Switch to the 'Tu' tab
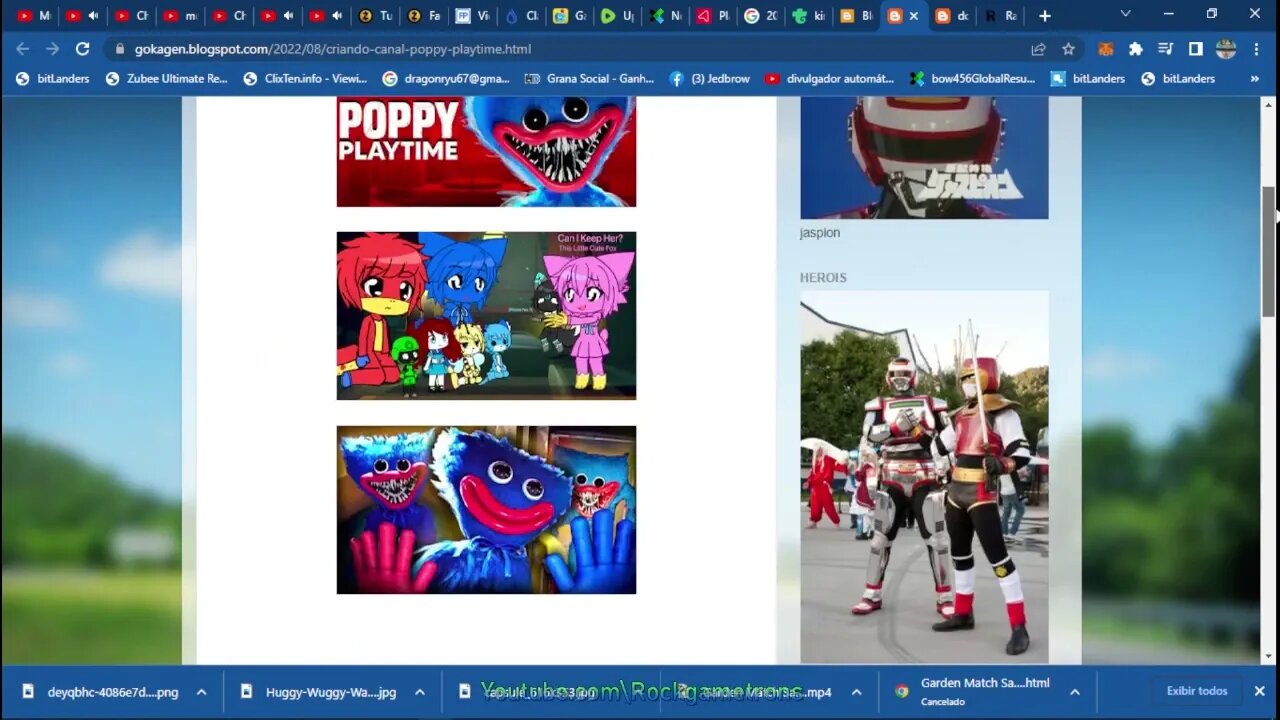Viewport: 1280px width, 720px height. pos(376,16)
